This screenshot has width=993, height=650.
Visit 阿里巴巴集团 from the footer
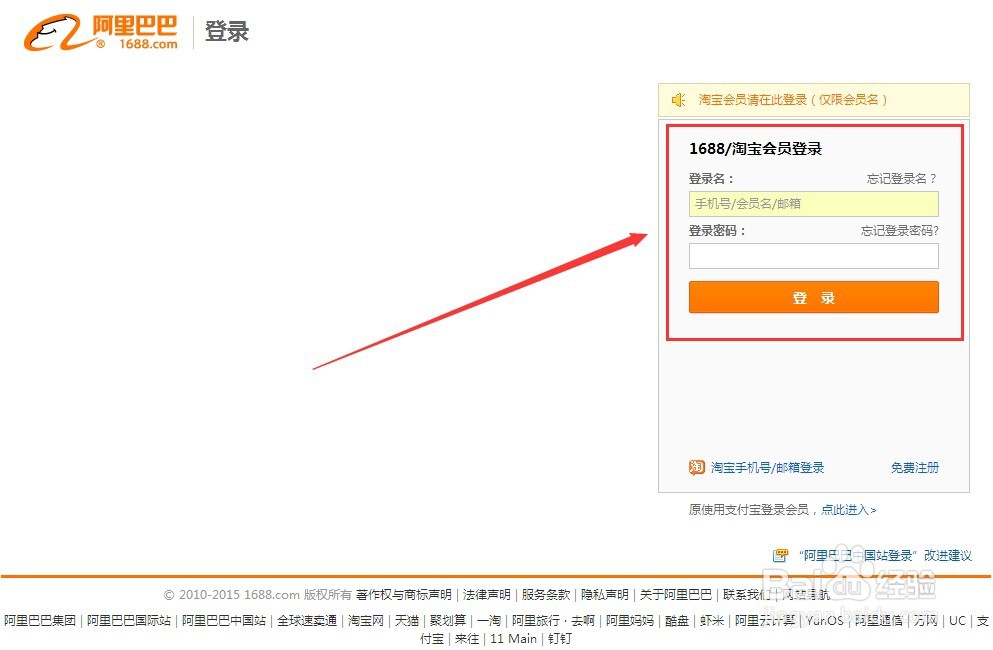[40, 620]
